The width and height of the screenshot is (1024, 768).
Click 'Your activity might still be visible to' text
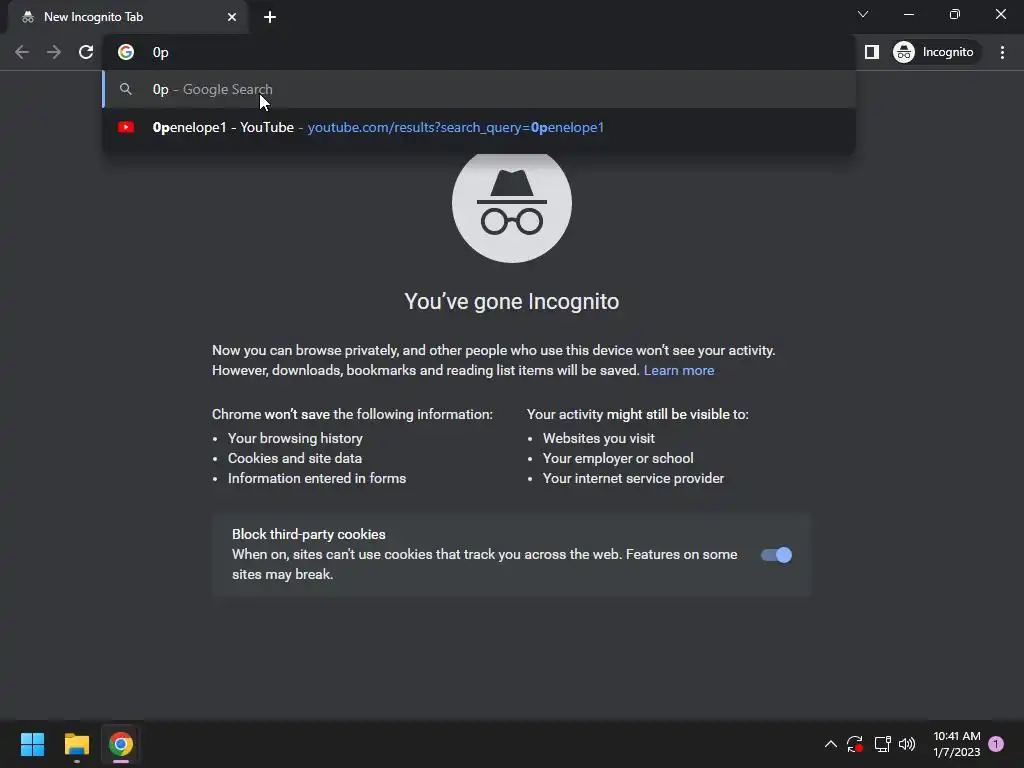click(x=638, y=415)
